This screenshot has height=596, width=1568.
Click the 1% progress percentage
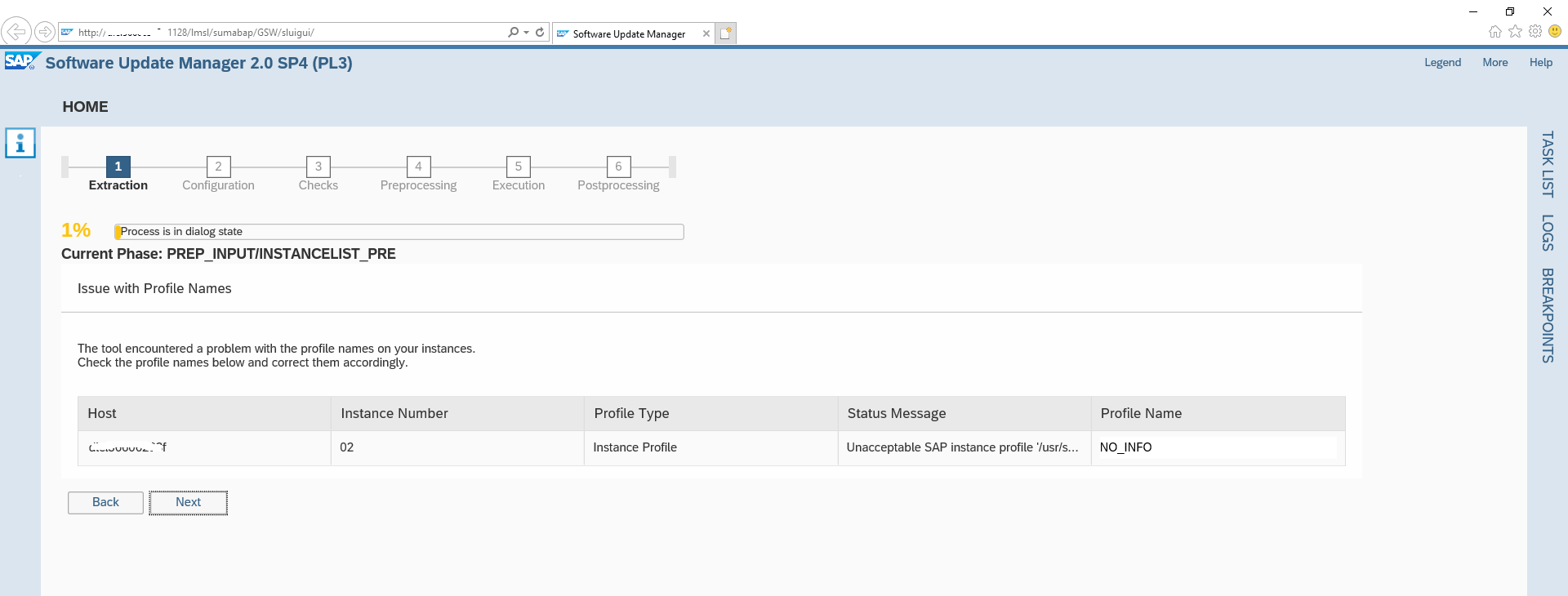pyautogui.click(x=76, y=230)
